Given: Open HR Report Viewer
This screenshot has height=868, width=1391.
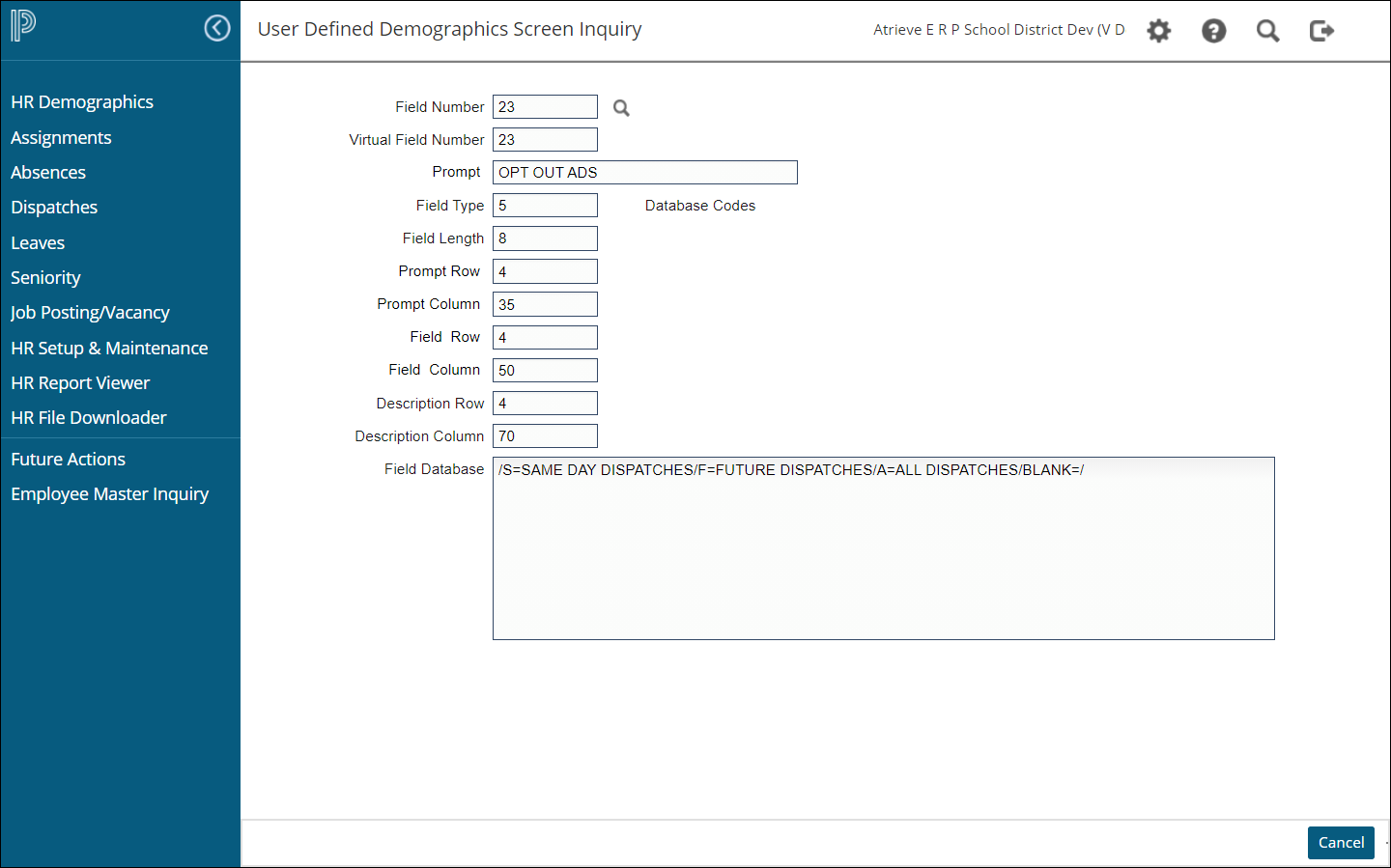Looking at the screenshot, I should click(80, 383).
